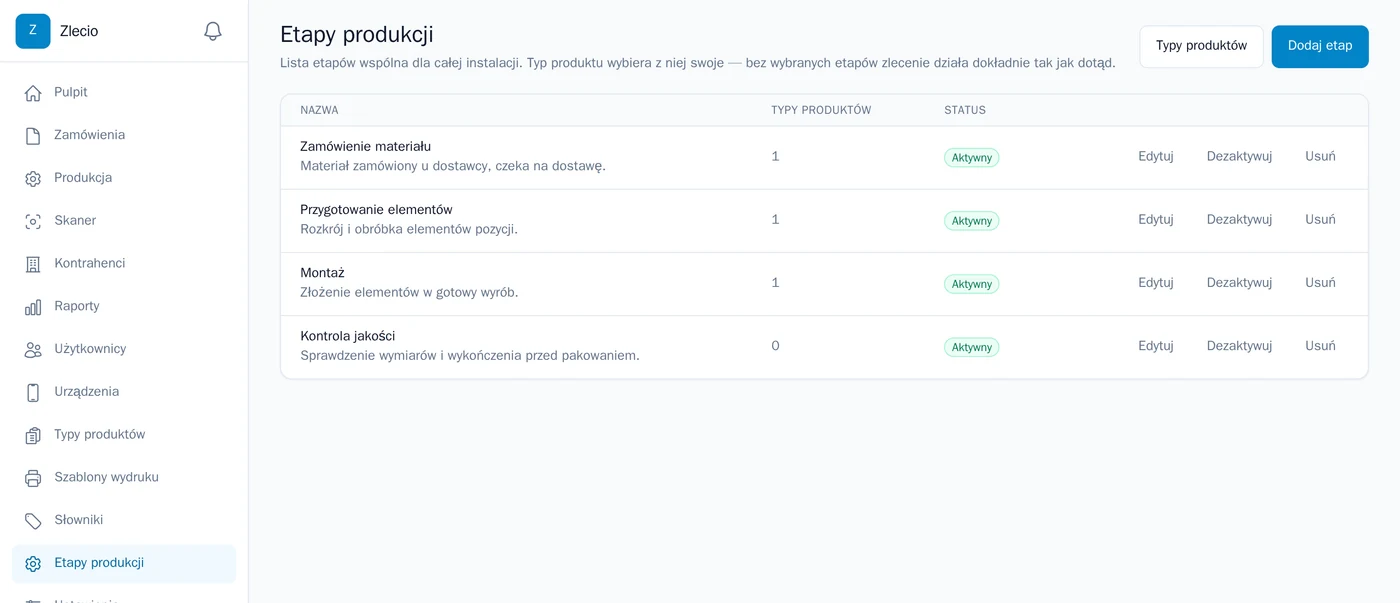Screen dimensions: 1400x603
Task: Edit the Kontrola jakości stage
Action: pos(1155,345)
